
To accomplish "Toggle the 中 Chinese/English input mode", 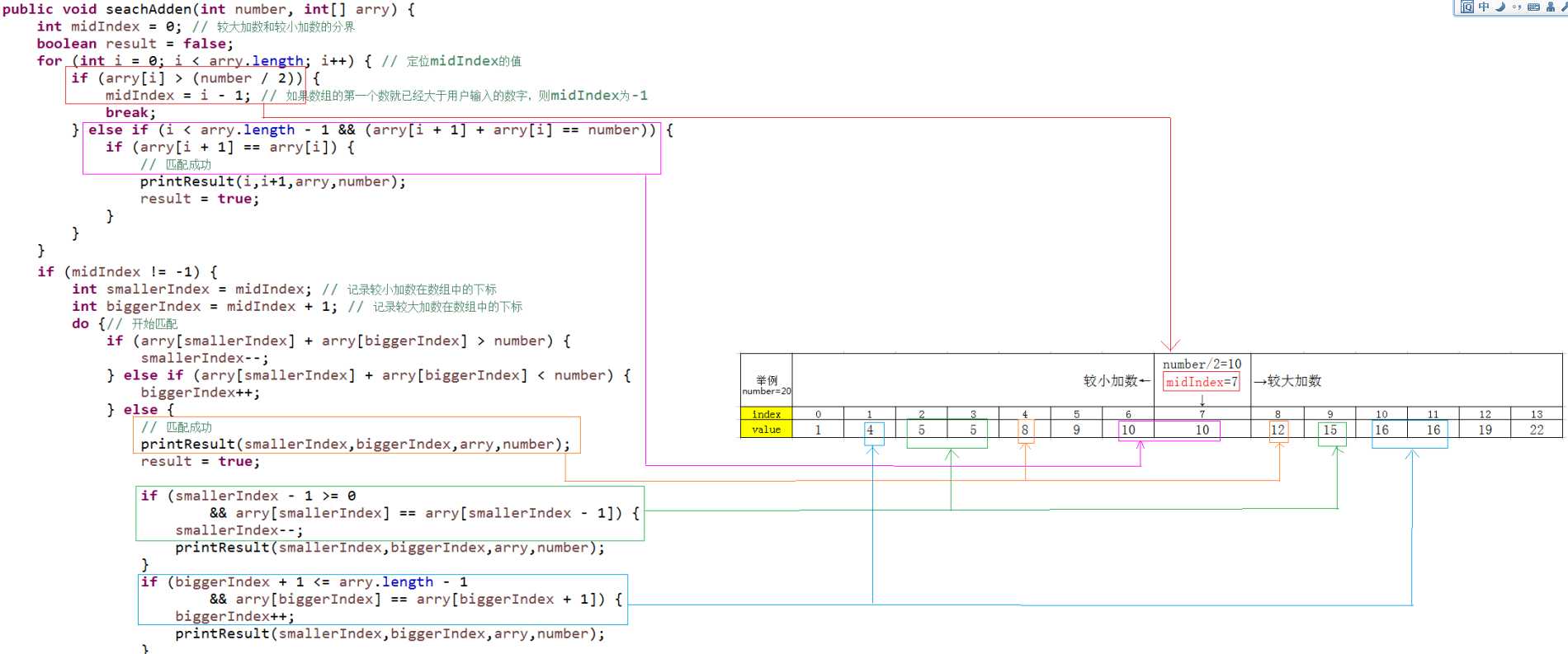I will [1484, 7].
